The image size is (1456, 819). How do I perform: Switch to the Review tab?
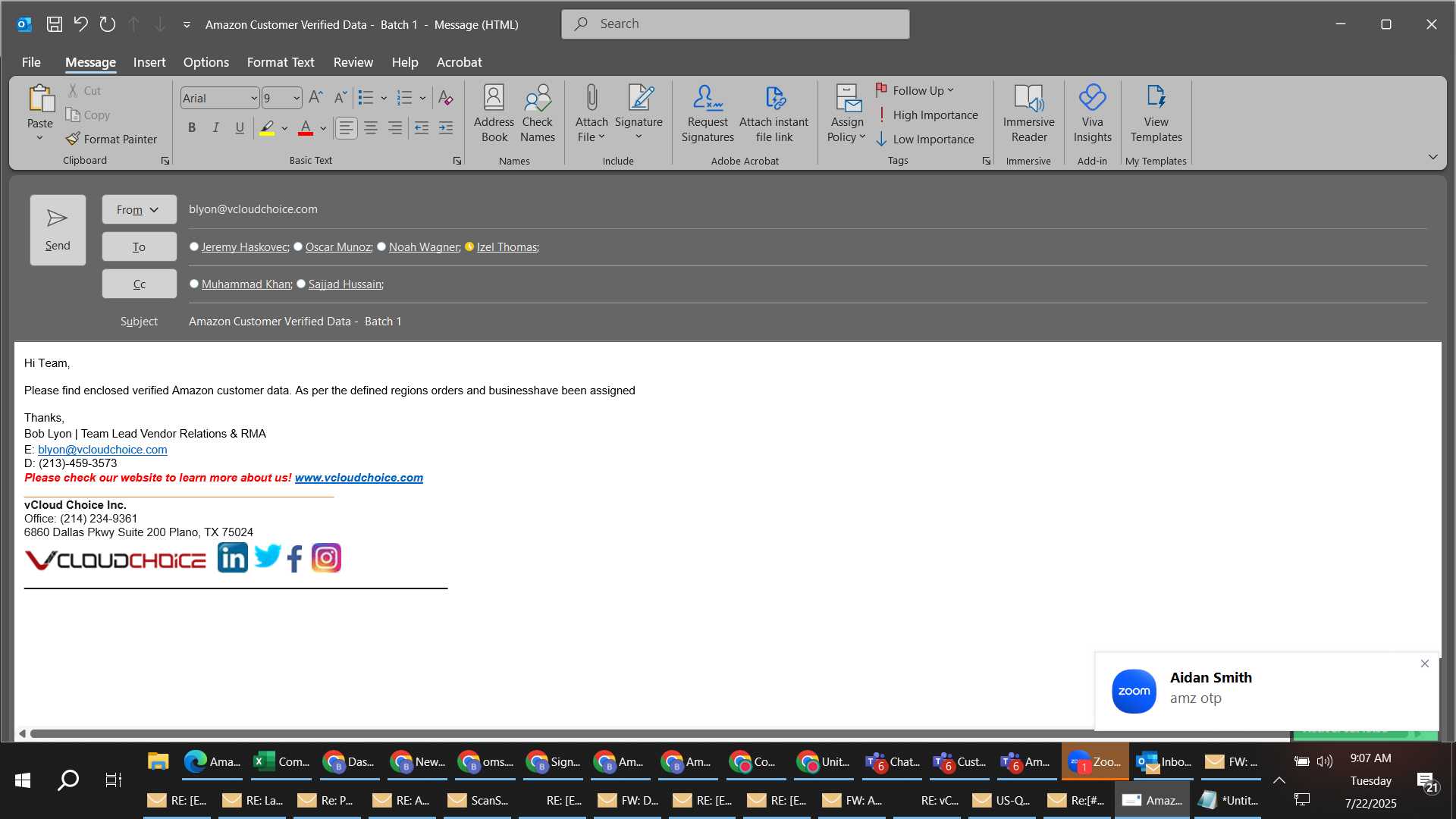(x=353, y=62)
